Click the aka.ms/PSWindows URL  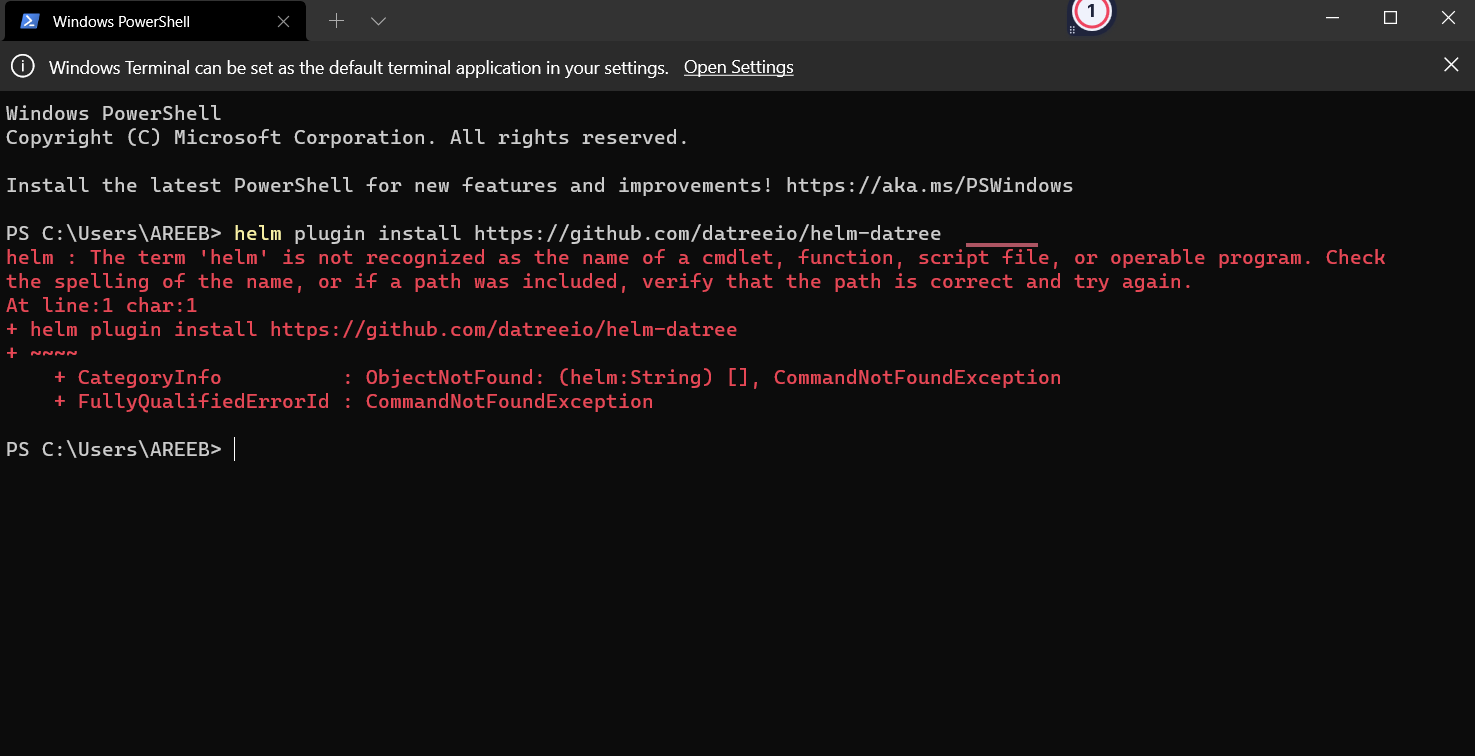click(930, 185)
